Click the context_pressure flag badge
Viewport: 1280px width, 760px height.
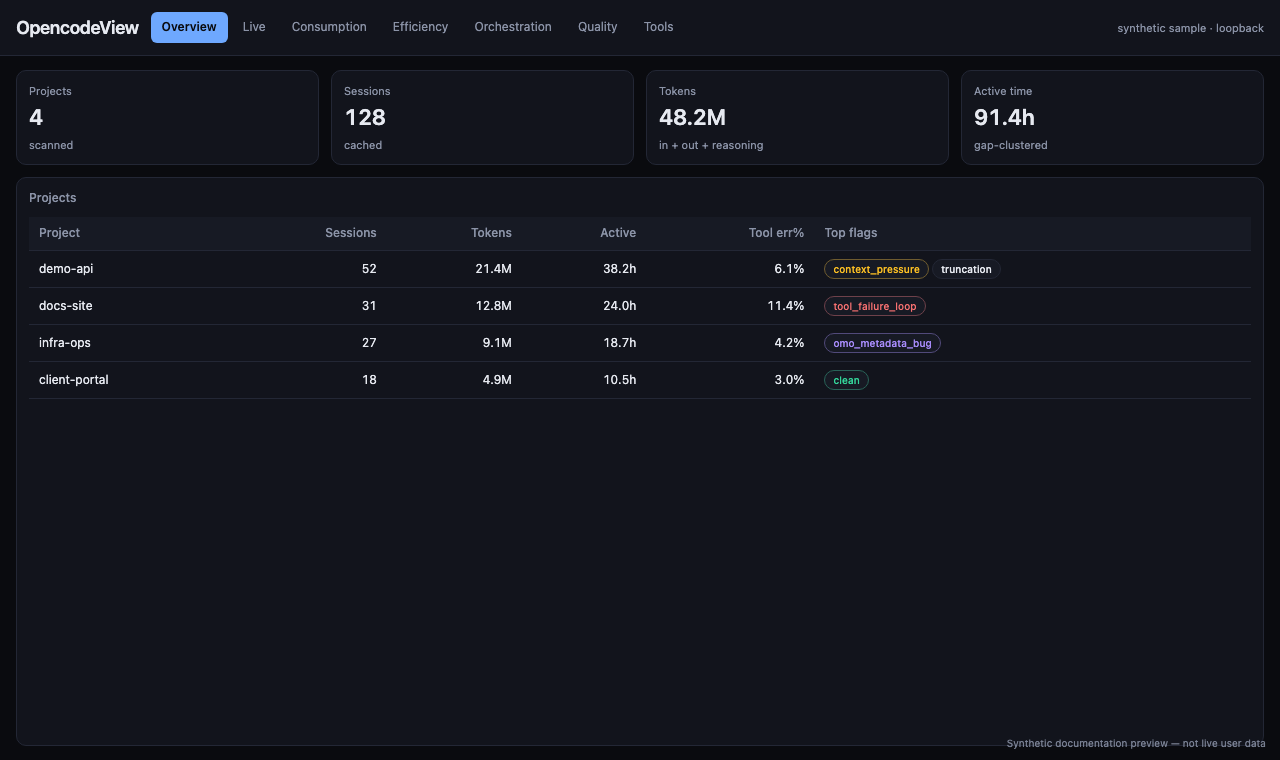coord(876,269)
